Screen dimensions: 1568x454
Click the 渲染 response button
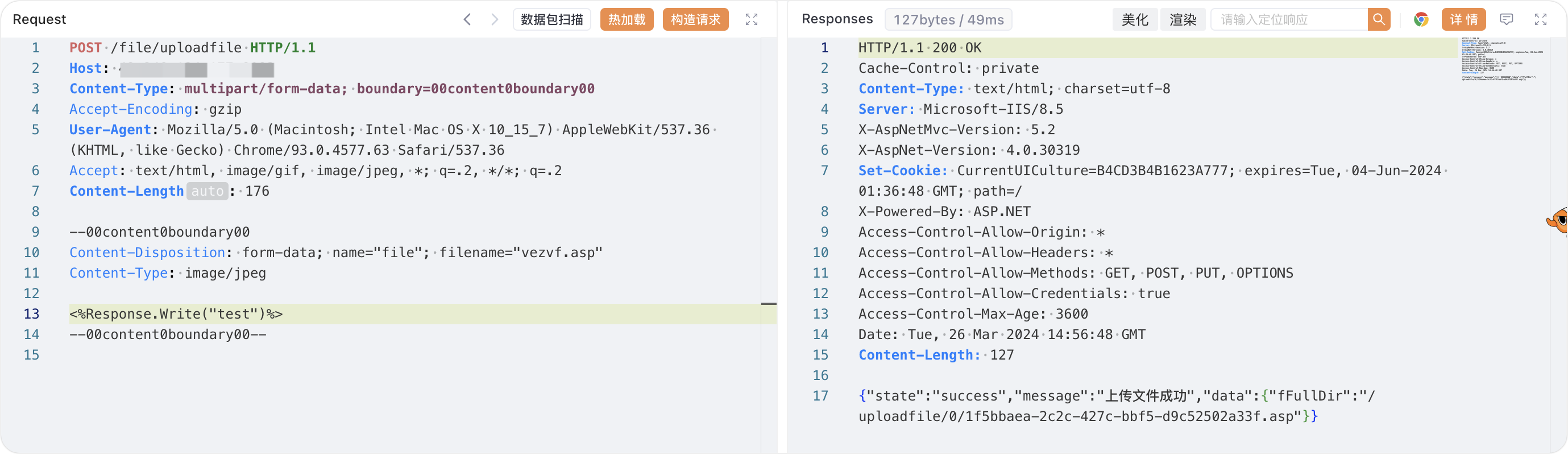(x=1182, y=19)
